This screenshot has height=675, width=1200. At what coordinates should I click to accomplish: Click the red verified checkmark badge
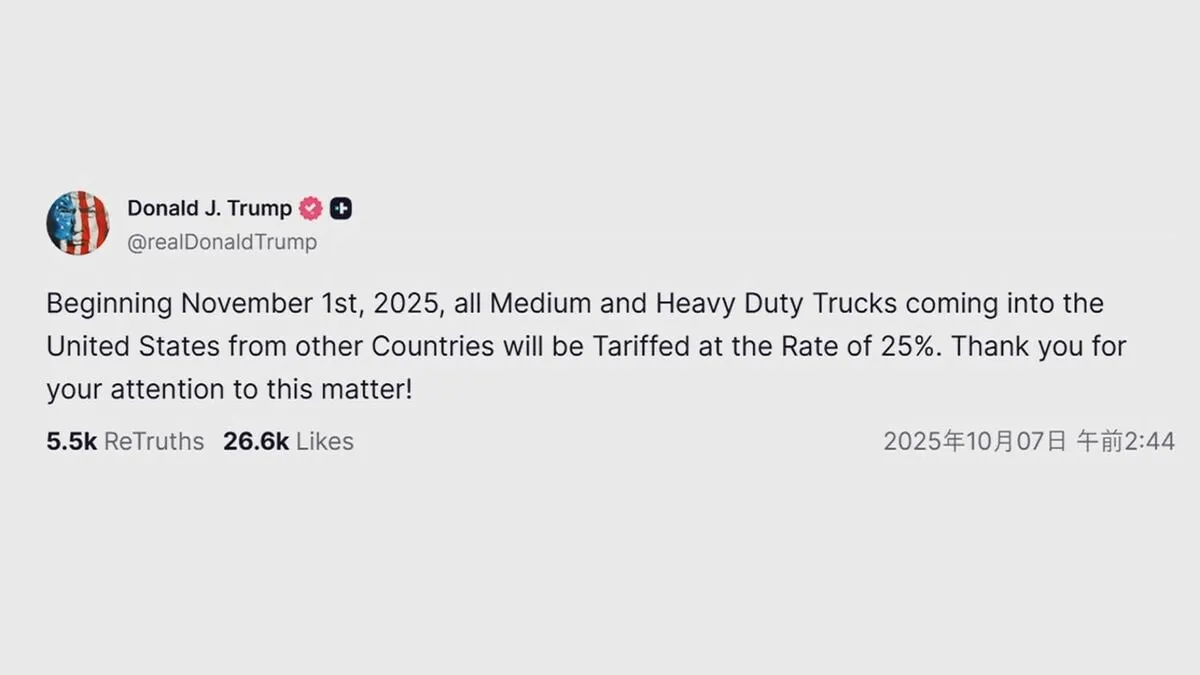[311, 209]
